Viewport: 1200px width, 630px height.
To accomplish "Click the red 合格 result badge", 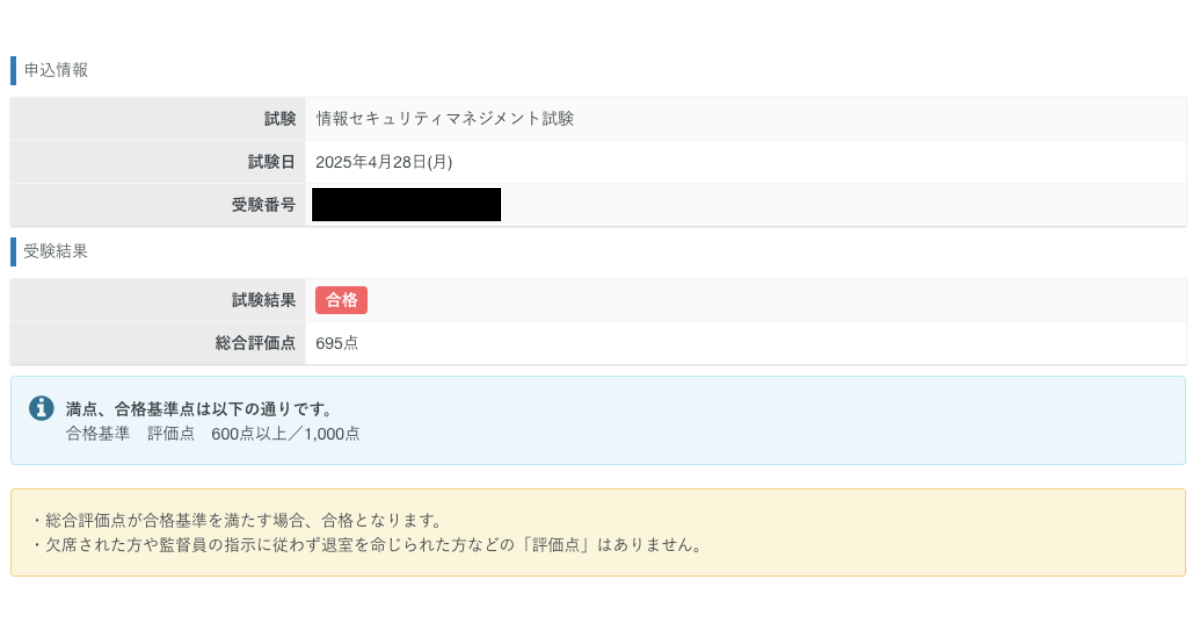I will (x=341, y=300).
